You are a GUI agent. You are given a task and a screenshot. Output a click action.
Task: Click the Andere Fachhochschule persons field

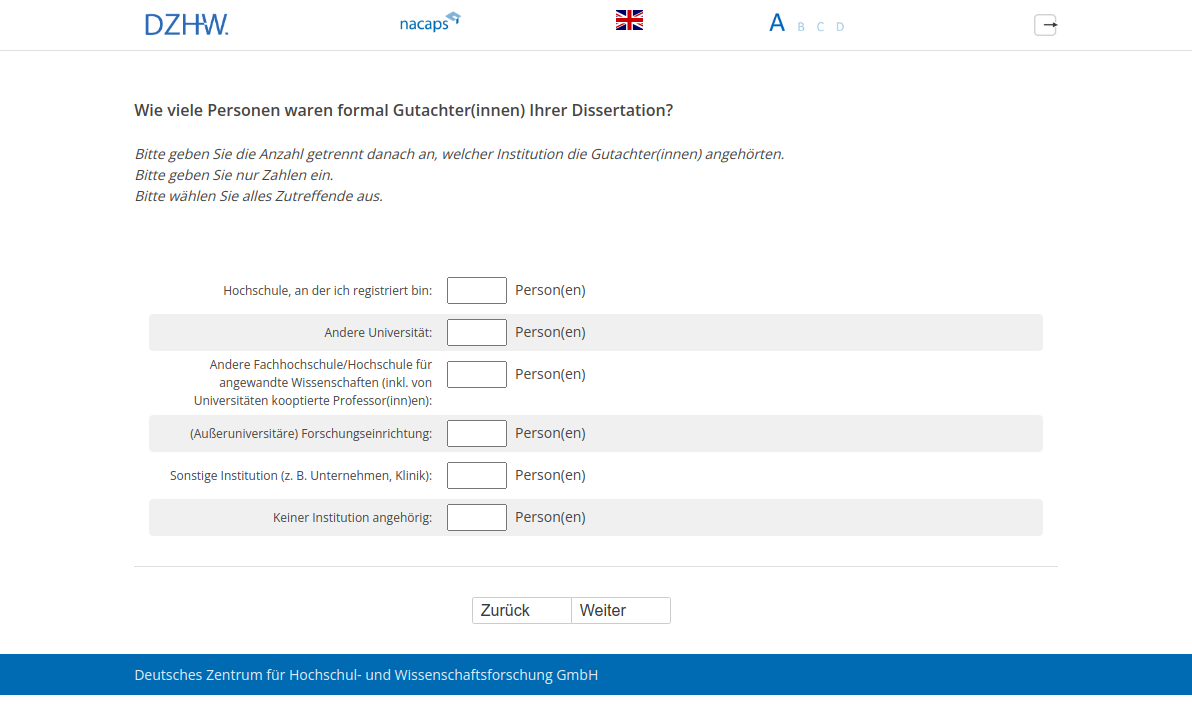coord(476,375)
